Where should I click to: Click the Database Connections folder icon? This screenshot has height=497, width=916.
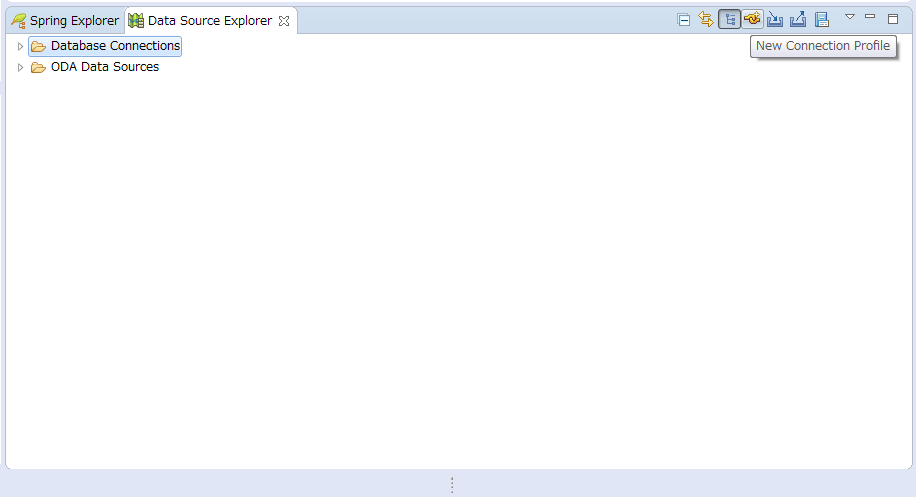[38, 46]
